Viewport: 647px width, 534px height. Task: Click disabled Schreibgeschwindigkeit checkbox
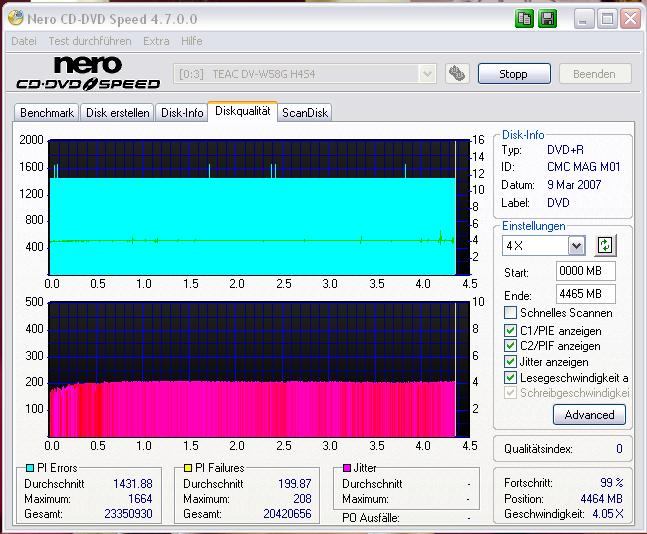[x=510, y=392]
